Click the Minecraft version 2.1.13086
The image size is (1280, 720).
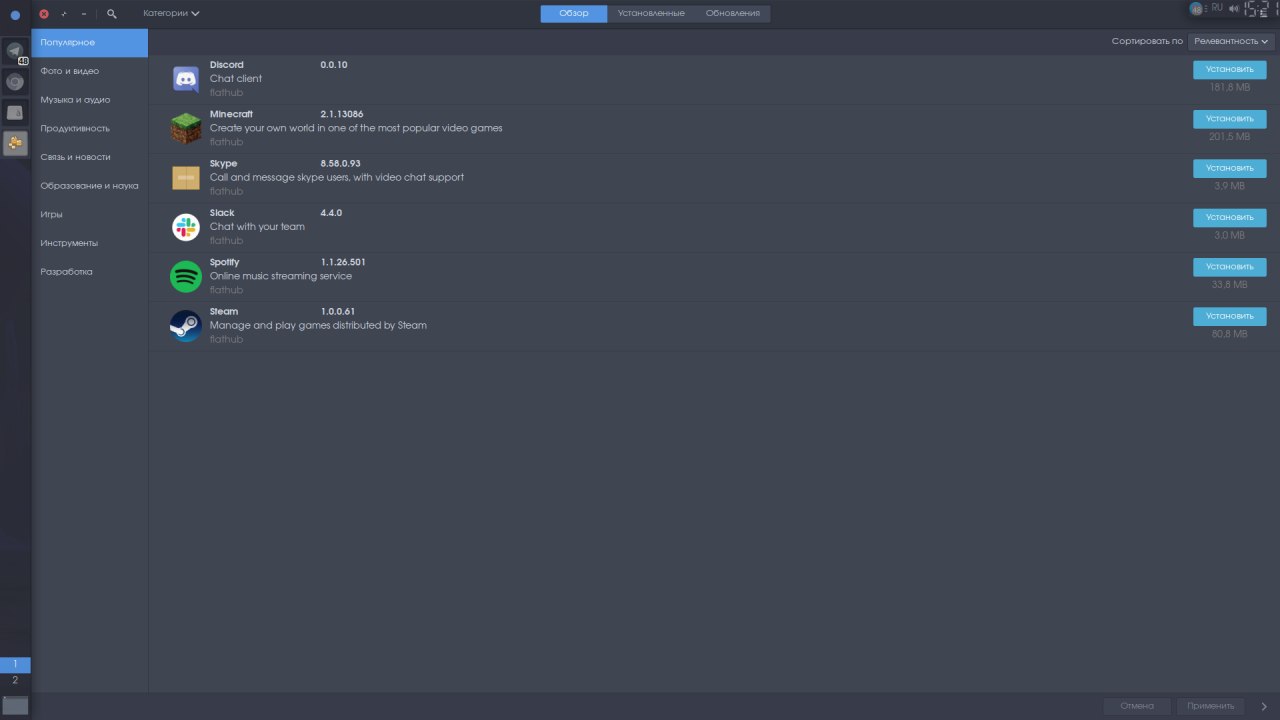click(342, 114)
